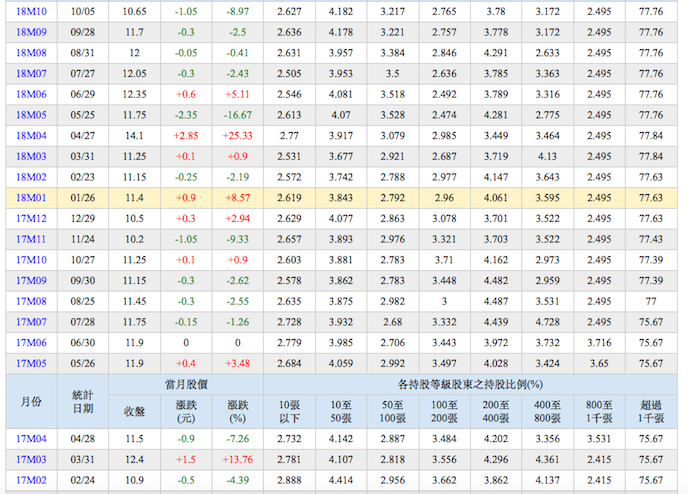Select the closing price 14.1 cell

pyautogui.click(x=134, y=136)
